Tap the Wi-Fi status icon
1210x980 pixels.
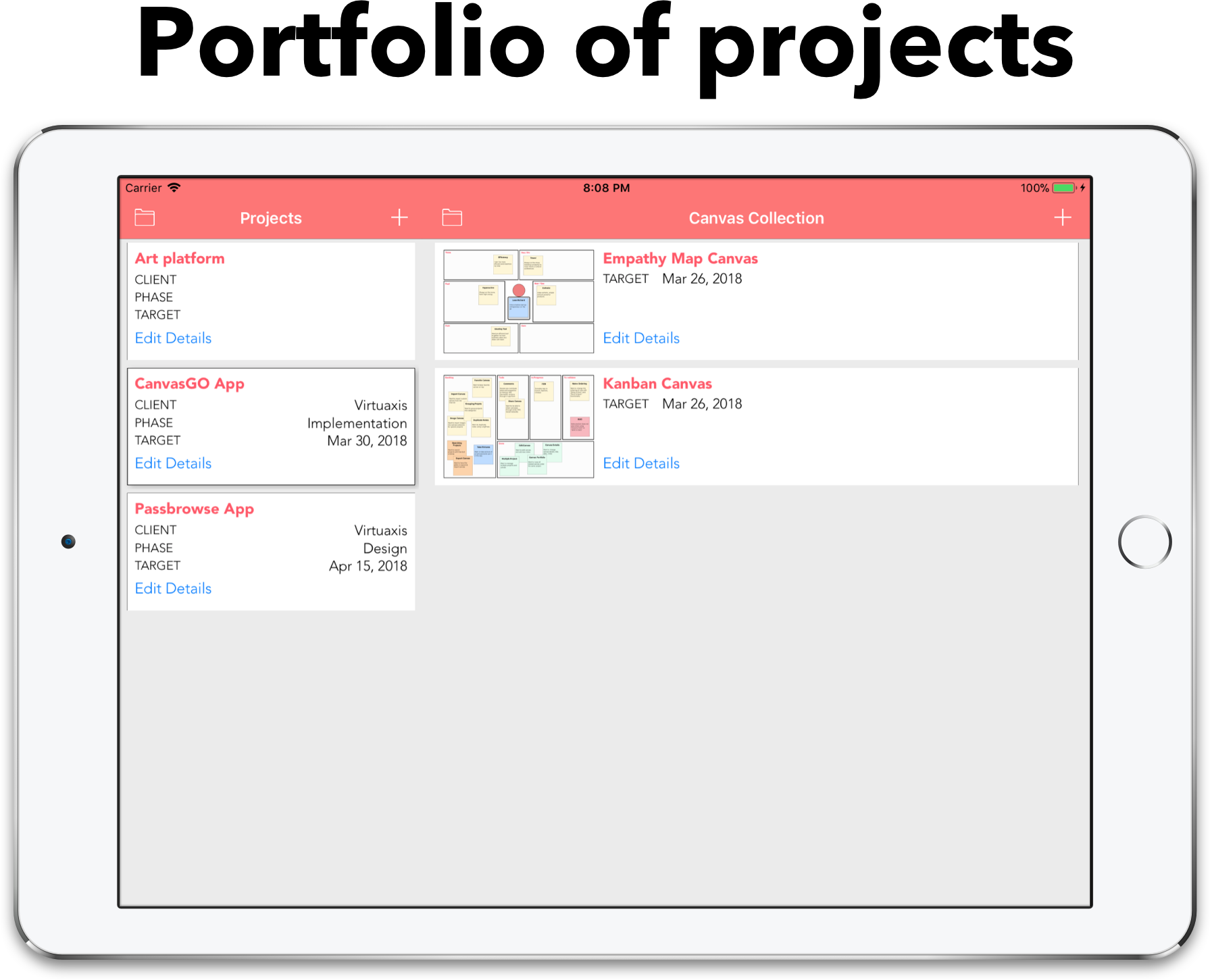174,188
